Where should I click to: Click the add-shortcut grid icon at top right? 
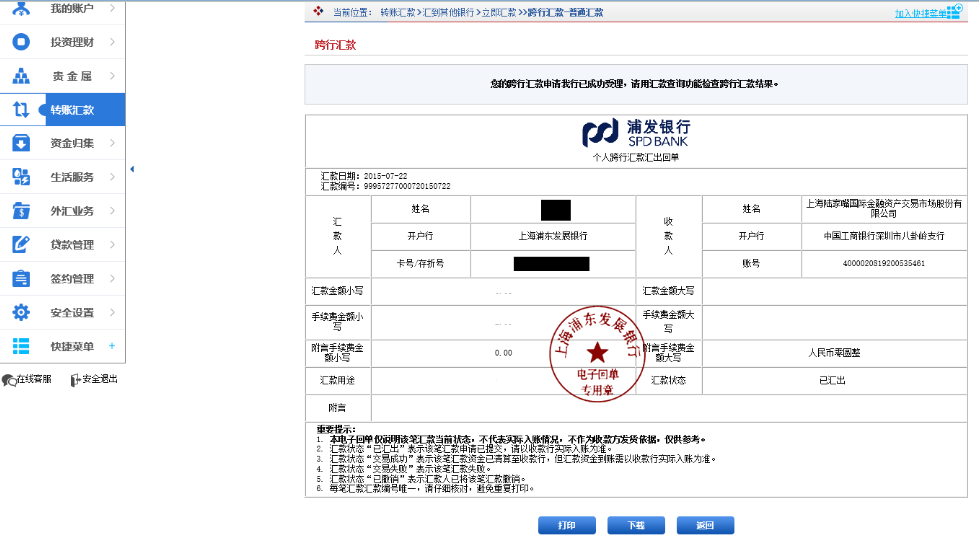955,11
